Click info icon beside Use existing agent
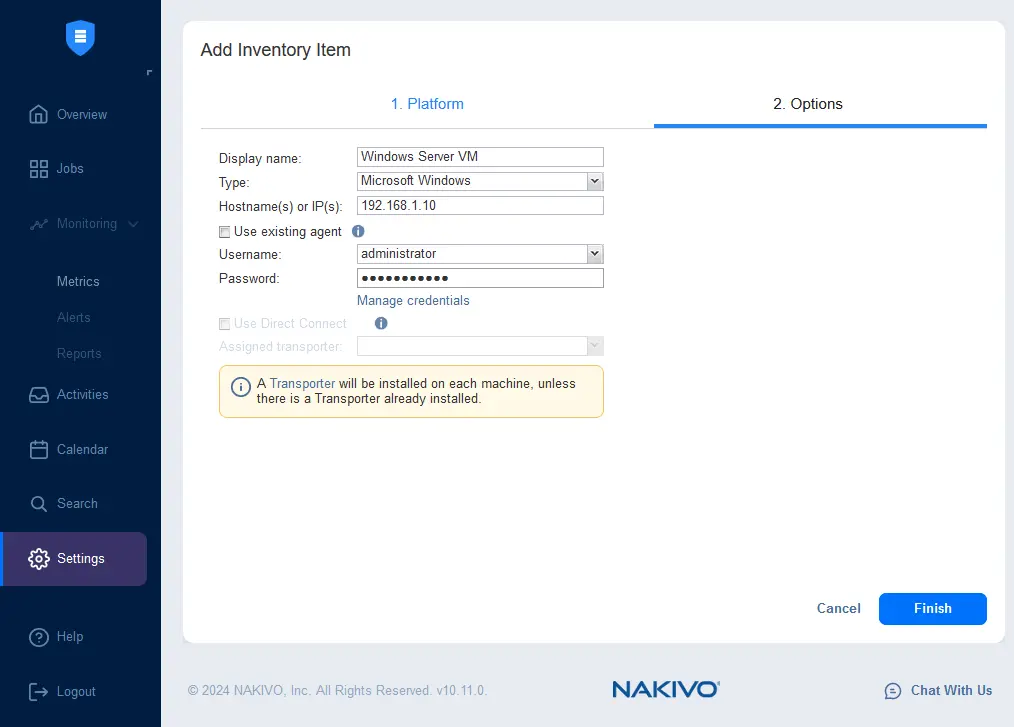1014x727 pixels. pyautogui.click(x=358, y=231)
